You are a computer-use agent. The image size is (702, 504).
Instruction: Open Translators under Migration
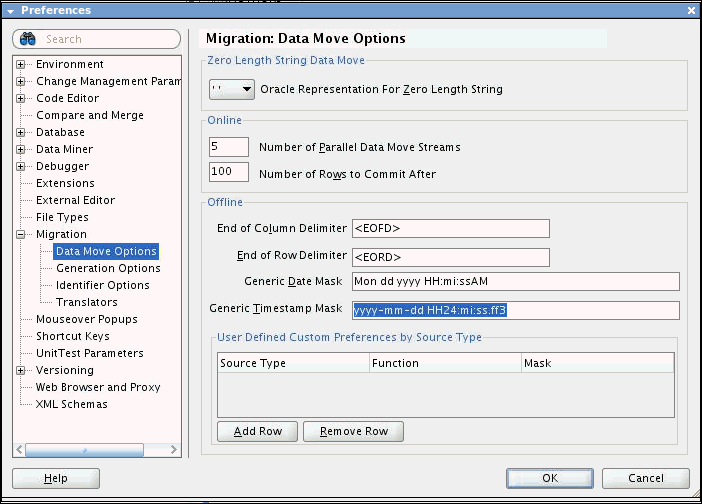point(87,303)
